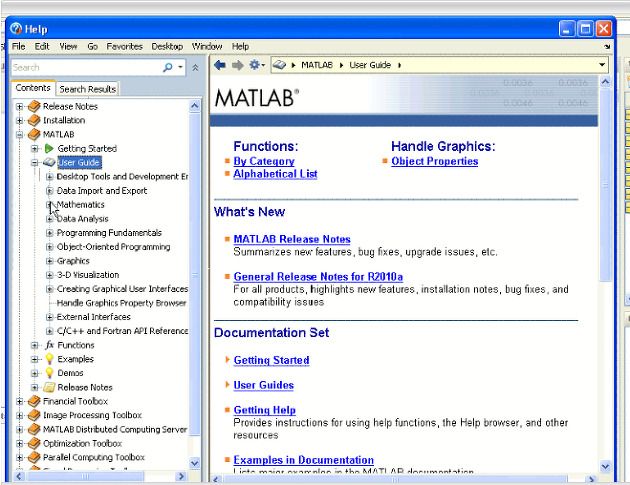630x485 pixels.
Task: Click the Optimization Toolbox book icon
Action: tap(34, 443)
